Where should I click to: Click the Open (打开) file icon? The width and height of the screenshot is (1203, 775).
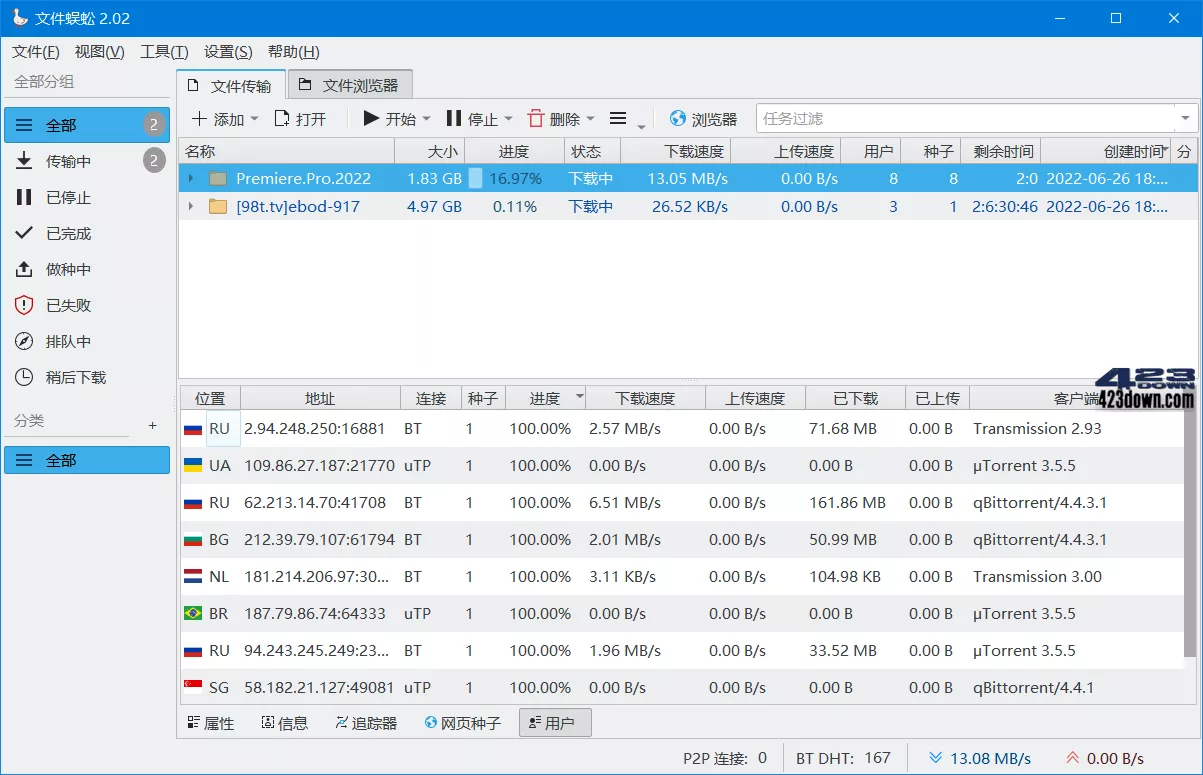pos(282,119)
